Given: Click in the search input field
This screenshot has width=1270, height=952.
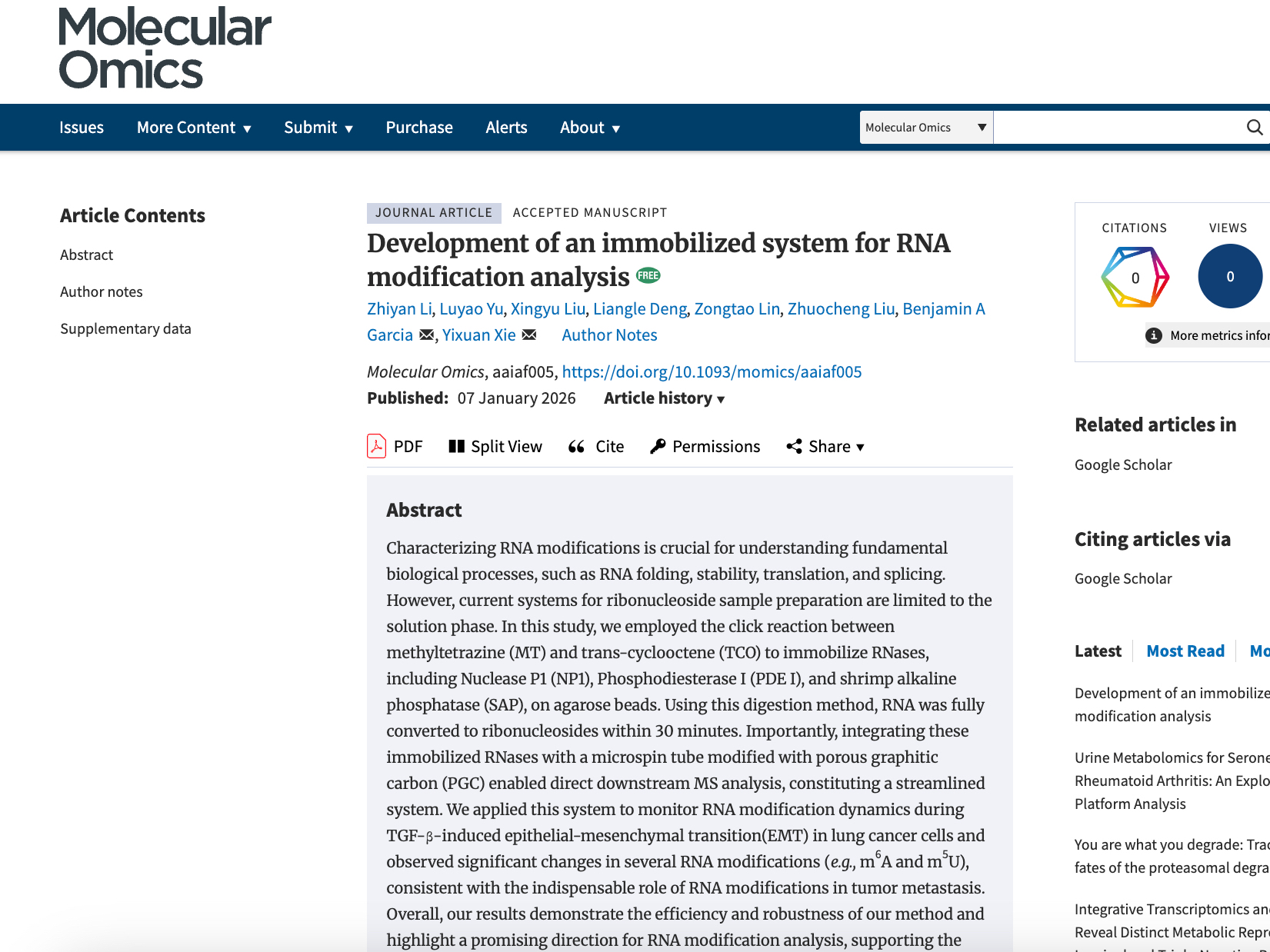Looking at the screenshot, I should [x=1115, y=128].
